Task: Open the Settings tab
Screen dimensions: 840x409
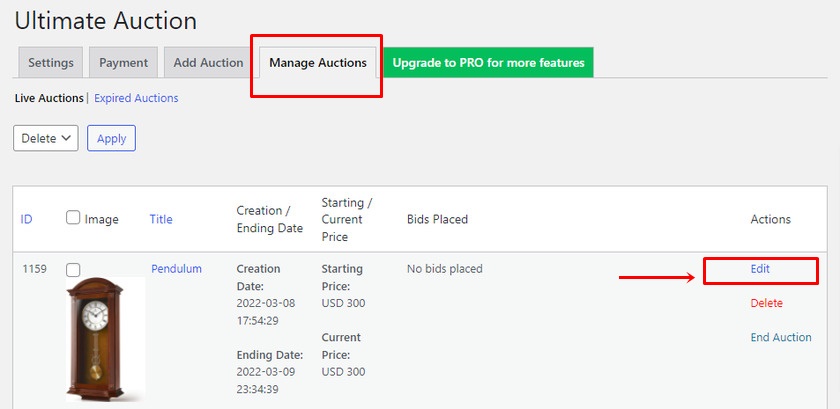Action: (x=50, y=62)
